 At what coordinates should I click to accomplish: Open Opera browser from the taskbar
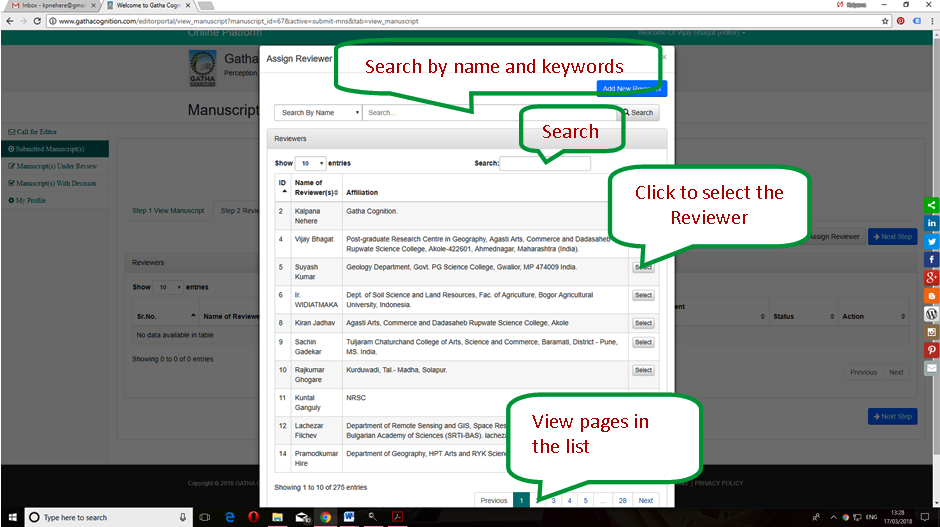click(x=253, y=517)
